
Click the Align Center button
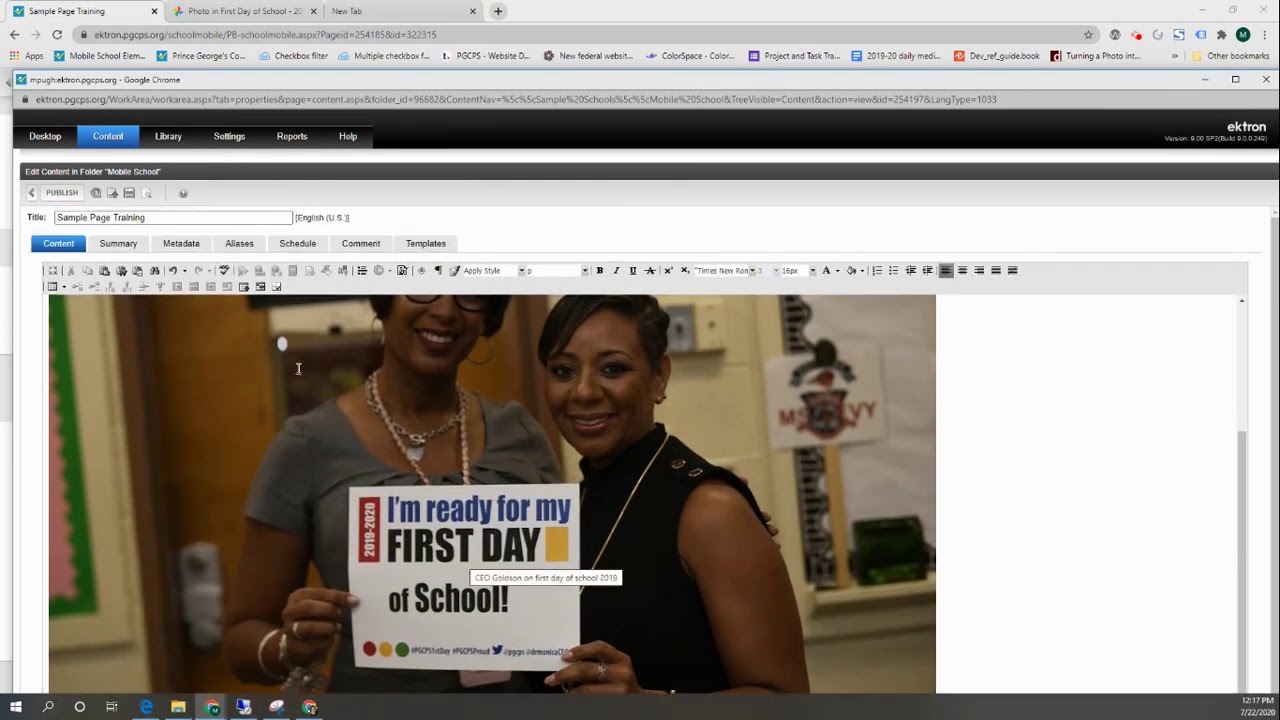962,270
